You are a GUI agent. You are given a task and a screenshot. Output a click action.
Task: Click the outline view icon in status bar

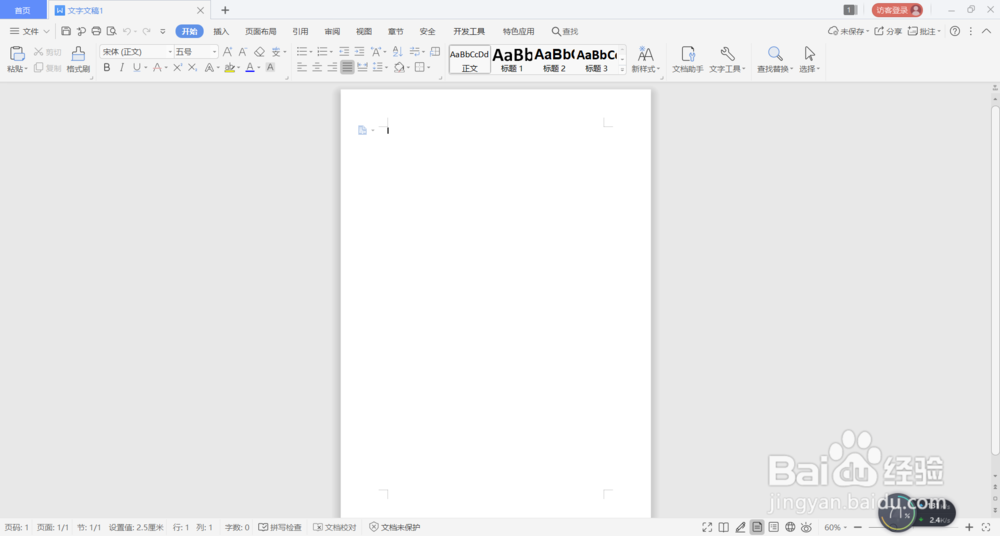click(x=773, y=527)
